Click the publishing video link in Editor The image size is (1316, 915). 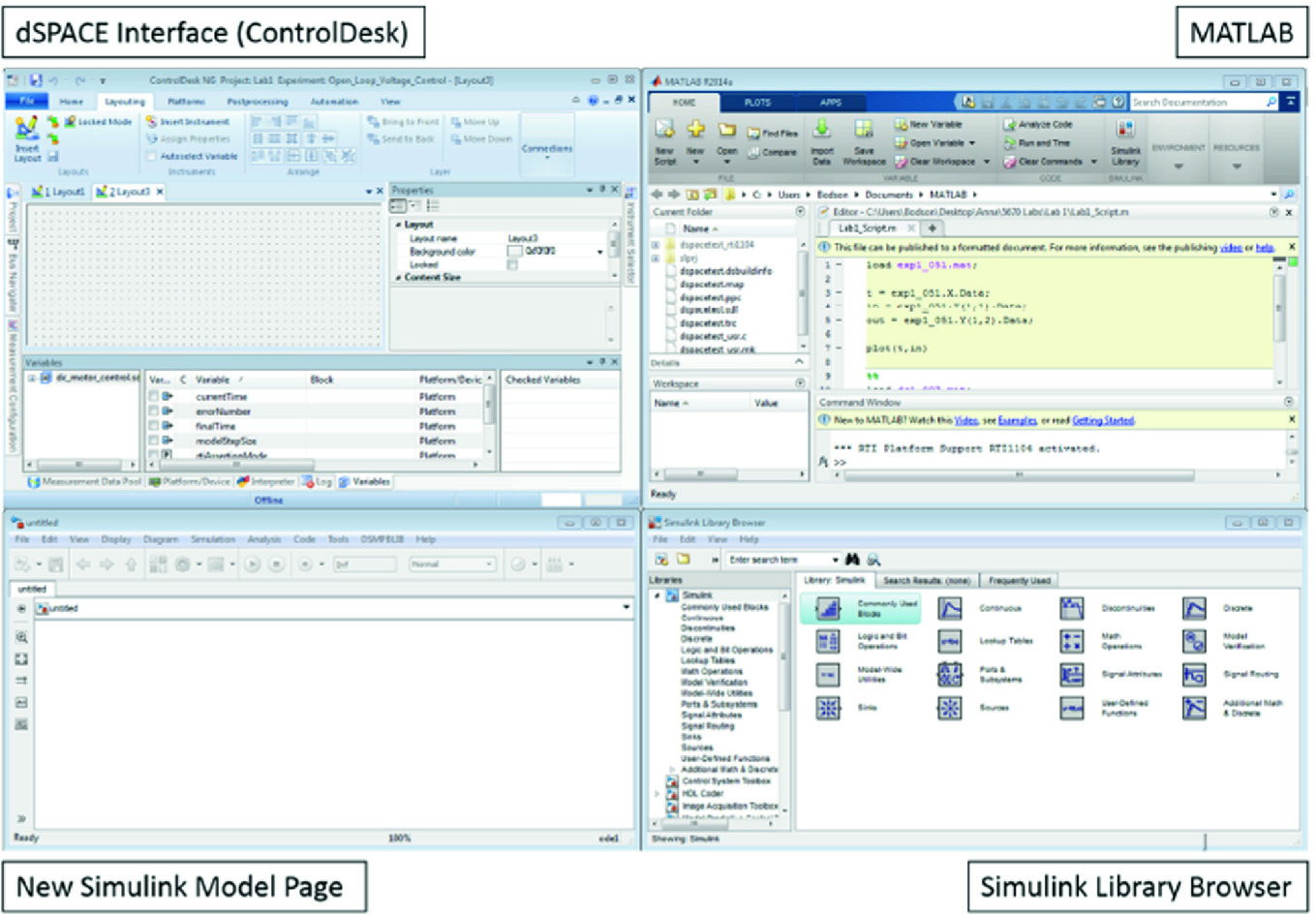(x=1230, y=248)
